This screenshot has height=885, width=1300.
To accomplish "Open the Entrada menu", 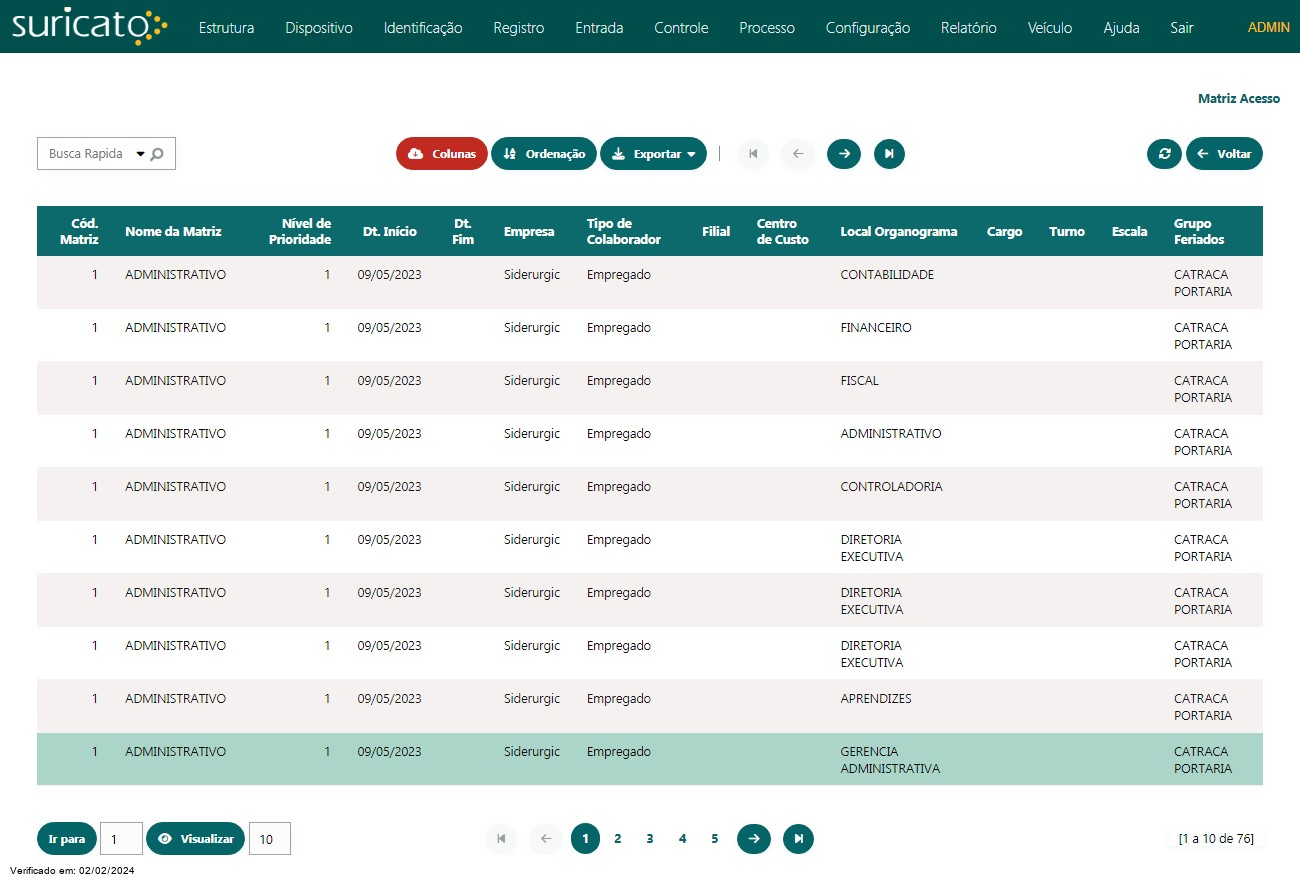I will tap(599, 28).
